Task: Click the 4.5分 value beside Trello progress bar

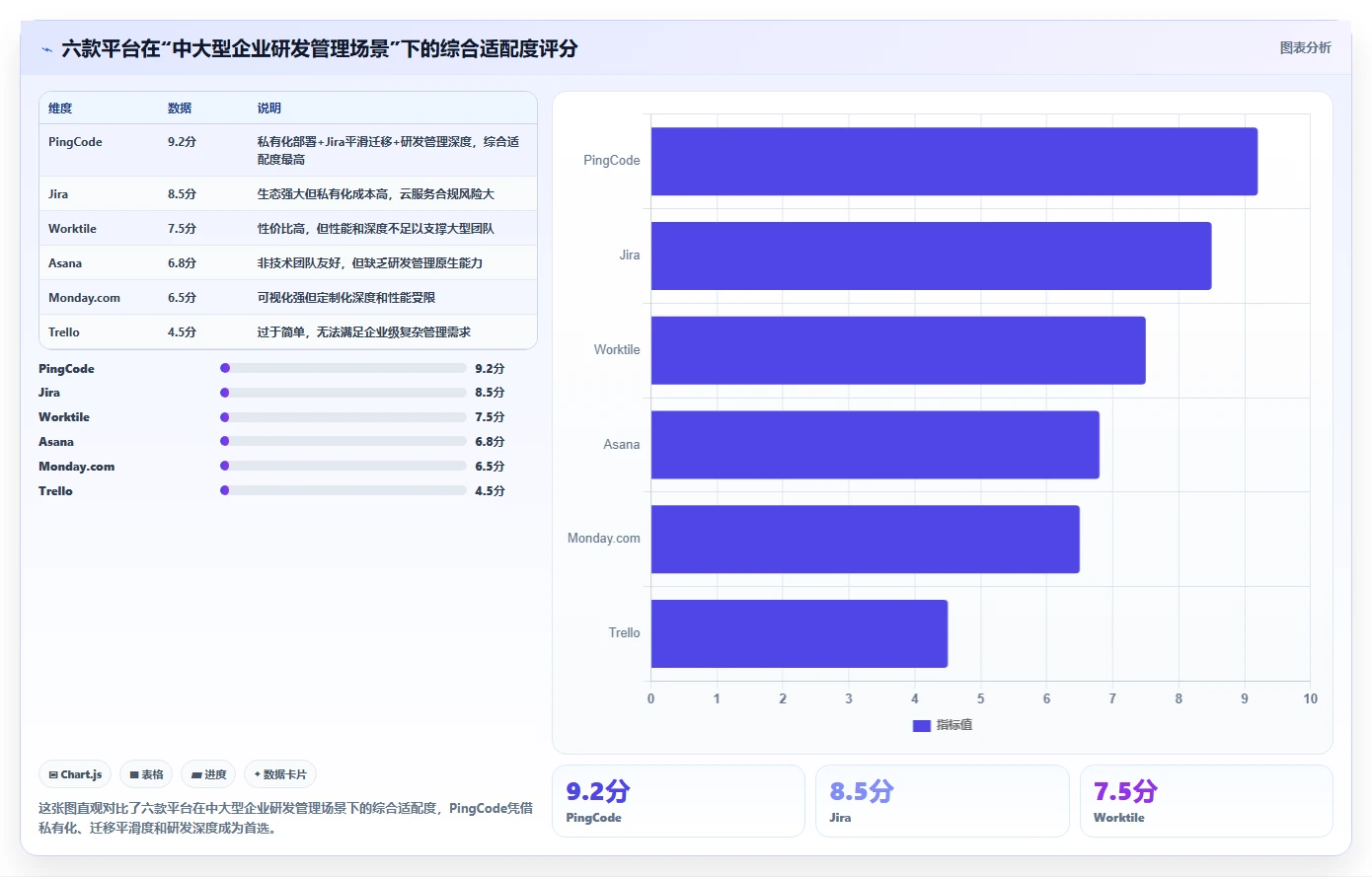Action: coord(490,490)
